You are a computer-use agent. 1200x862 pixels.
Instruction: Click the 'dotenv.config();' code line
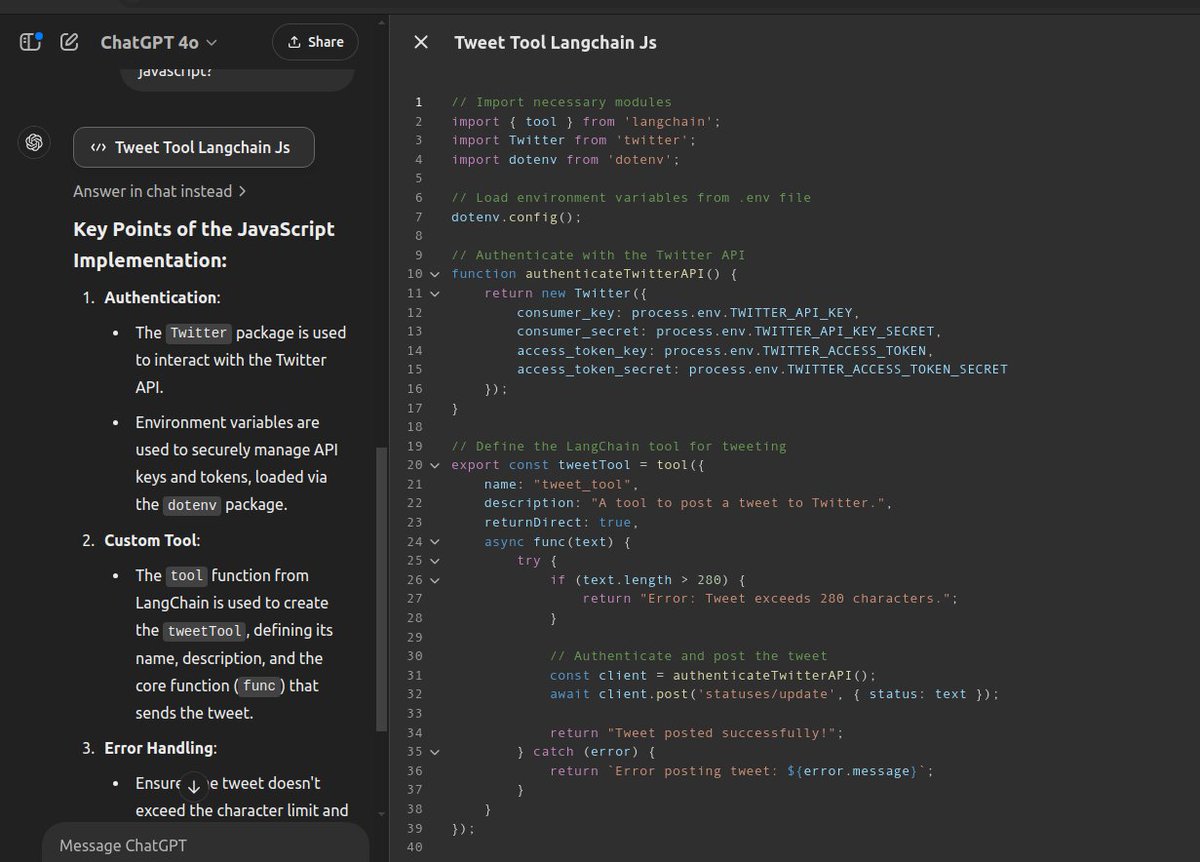point(516,216)
